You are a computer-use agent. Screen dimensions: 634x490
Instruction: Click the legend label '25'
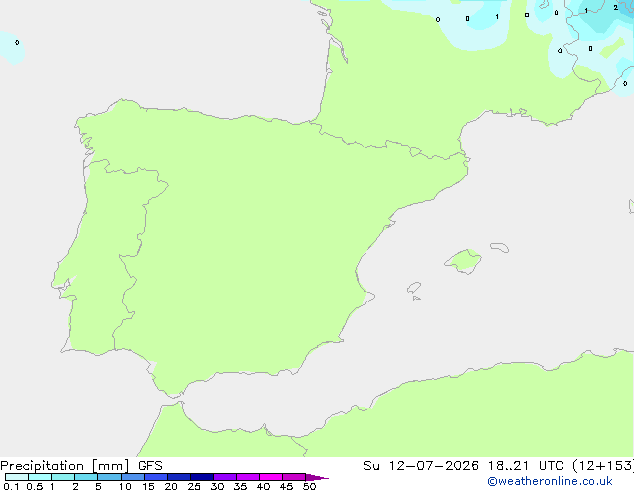tap(194, 486)
